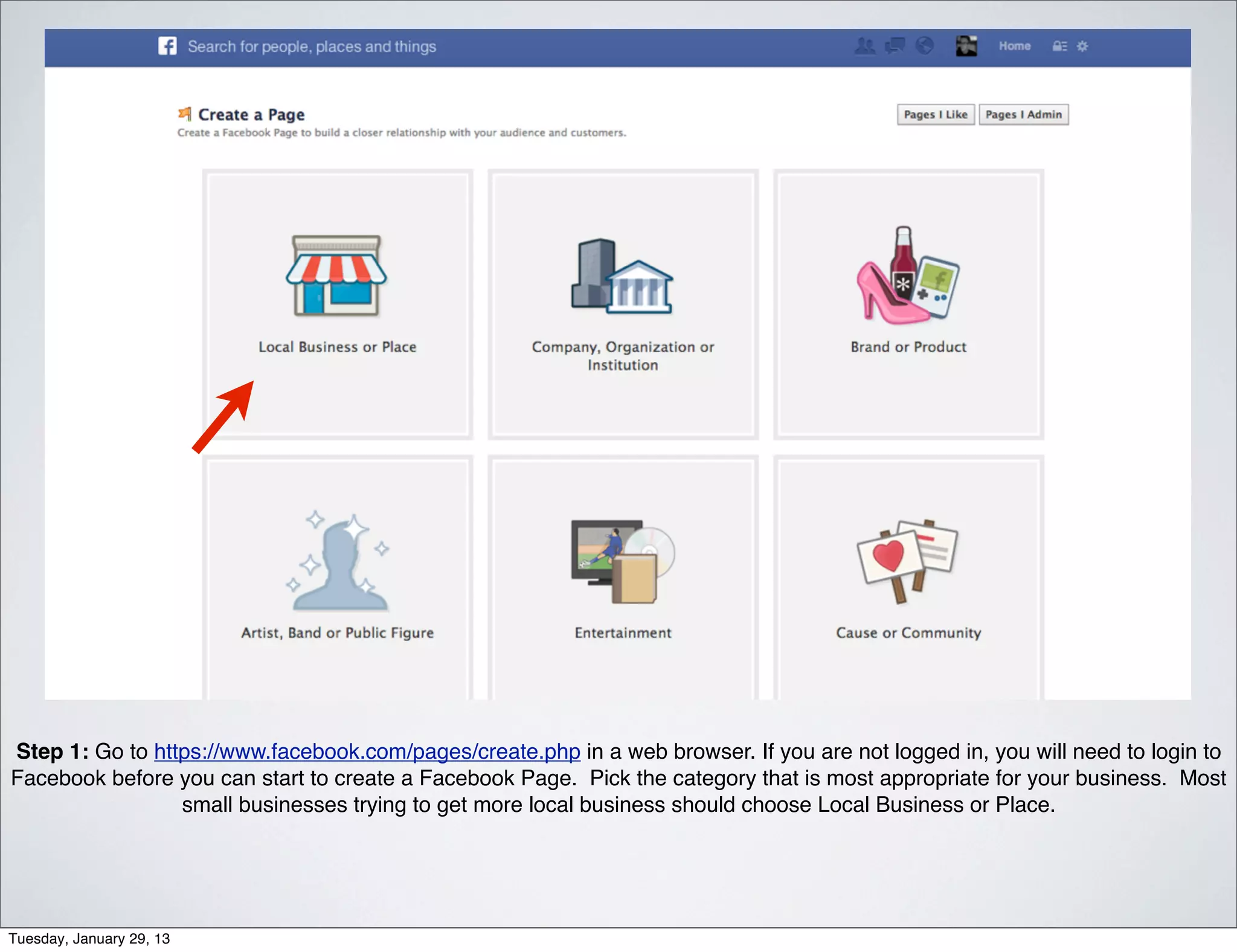Click the Home menu item
The image size is (1237, 952).
[1014, 46]
